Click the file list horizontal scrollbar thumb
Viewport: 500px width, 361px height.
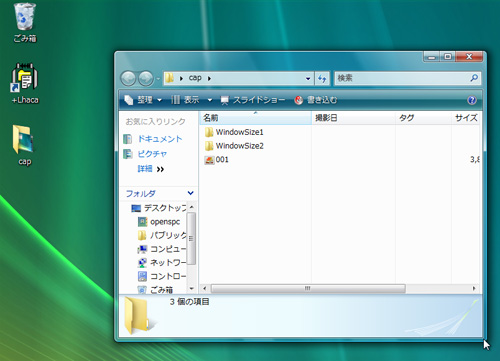coord(308,289)
